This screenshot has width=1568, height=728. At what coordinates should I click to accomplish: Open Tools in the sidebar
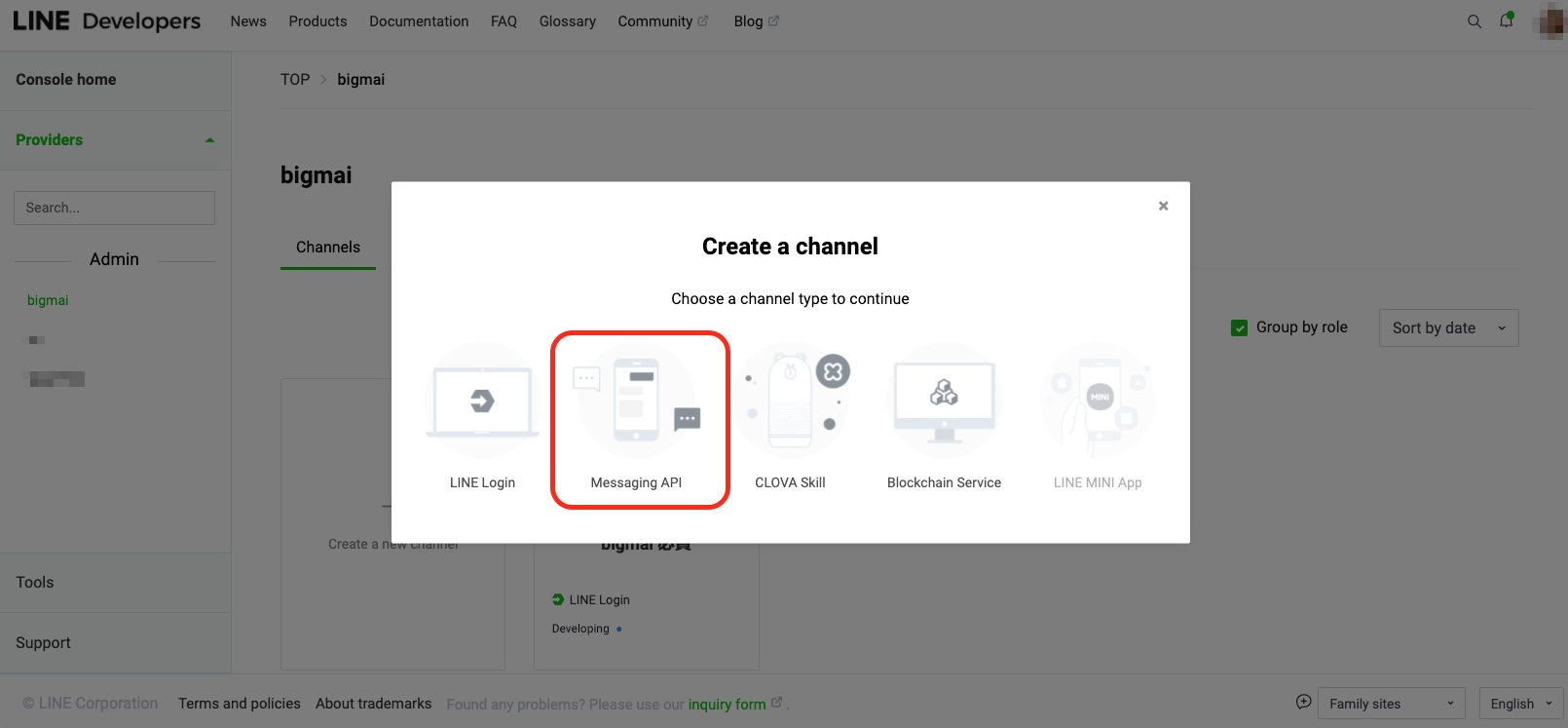[x=35, y=583]
